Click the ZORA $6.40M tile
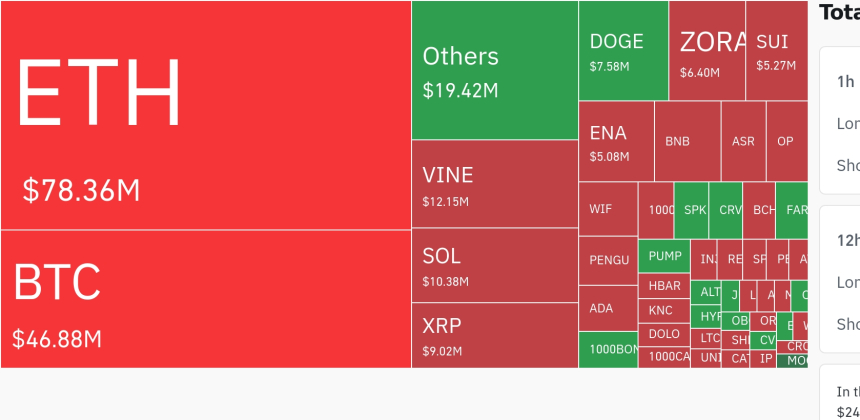 pyautogui.click(x=707, y=50)
